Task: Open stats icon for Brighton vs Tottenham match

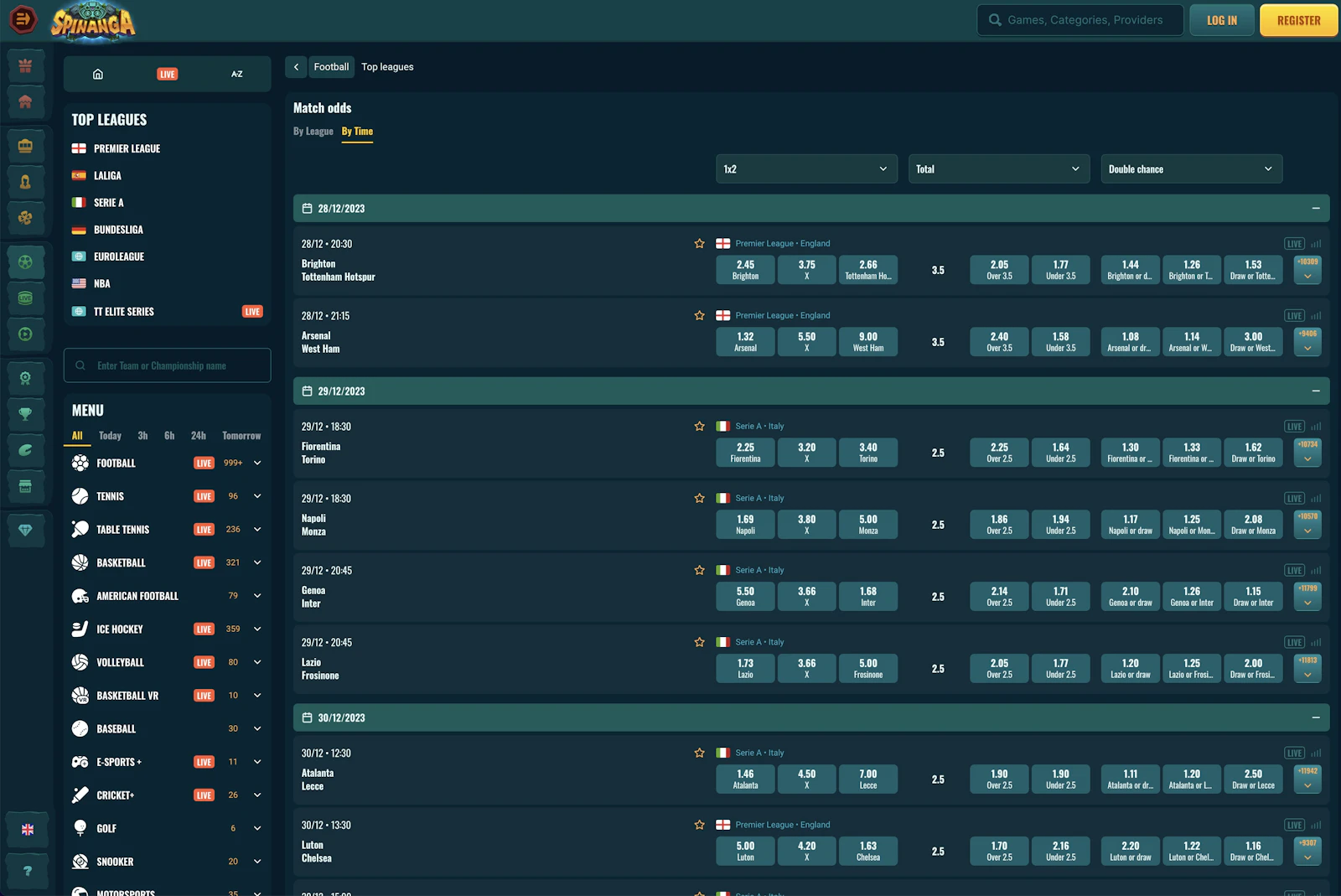Action: (1316, 244)
